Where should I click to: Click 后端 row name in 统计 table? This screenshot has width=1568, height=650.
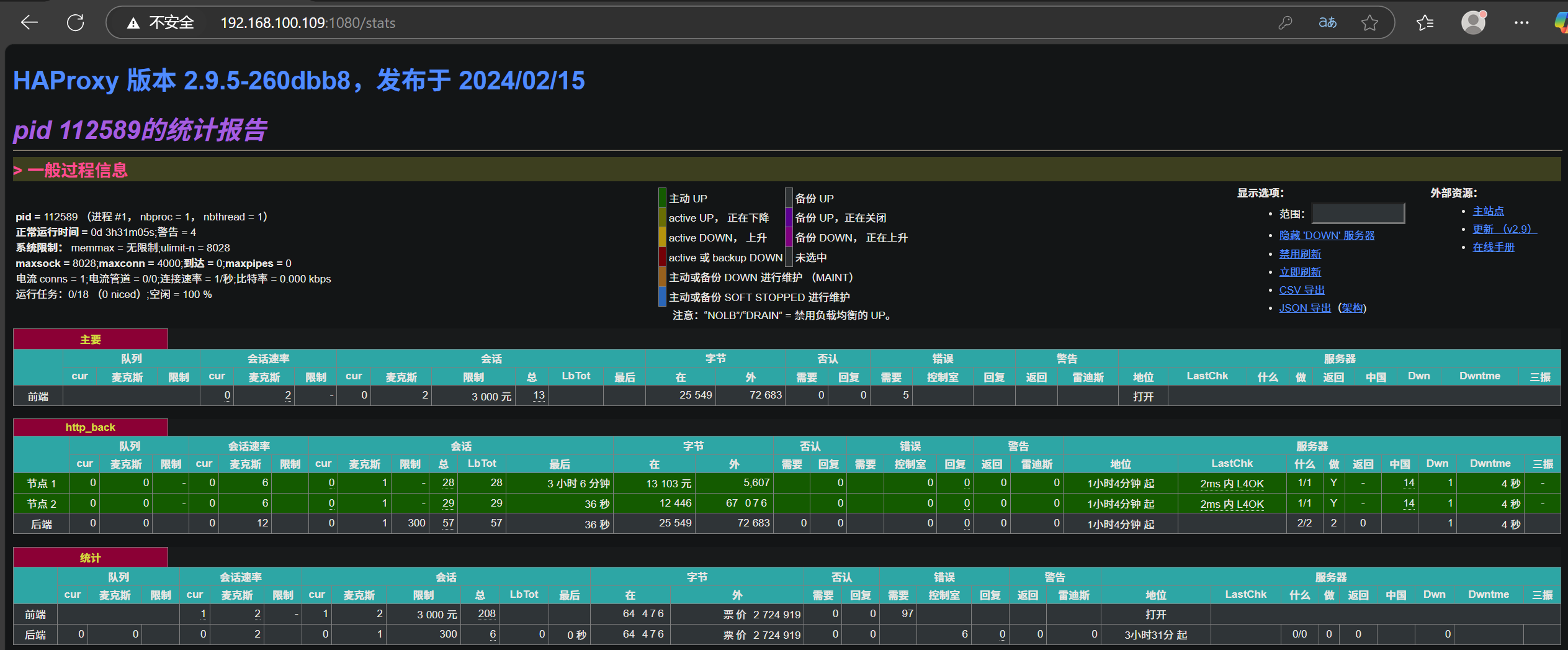pyautogui.click(x=35, y=634)
